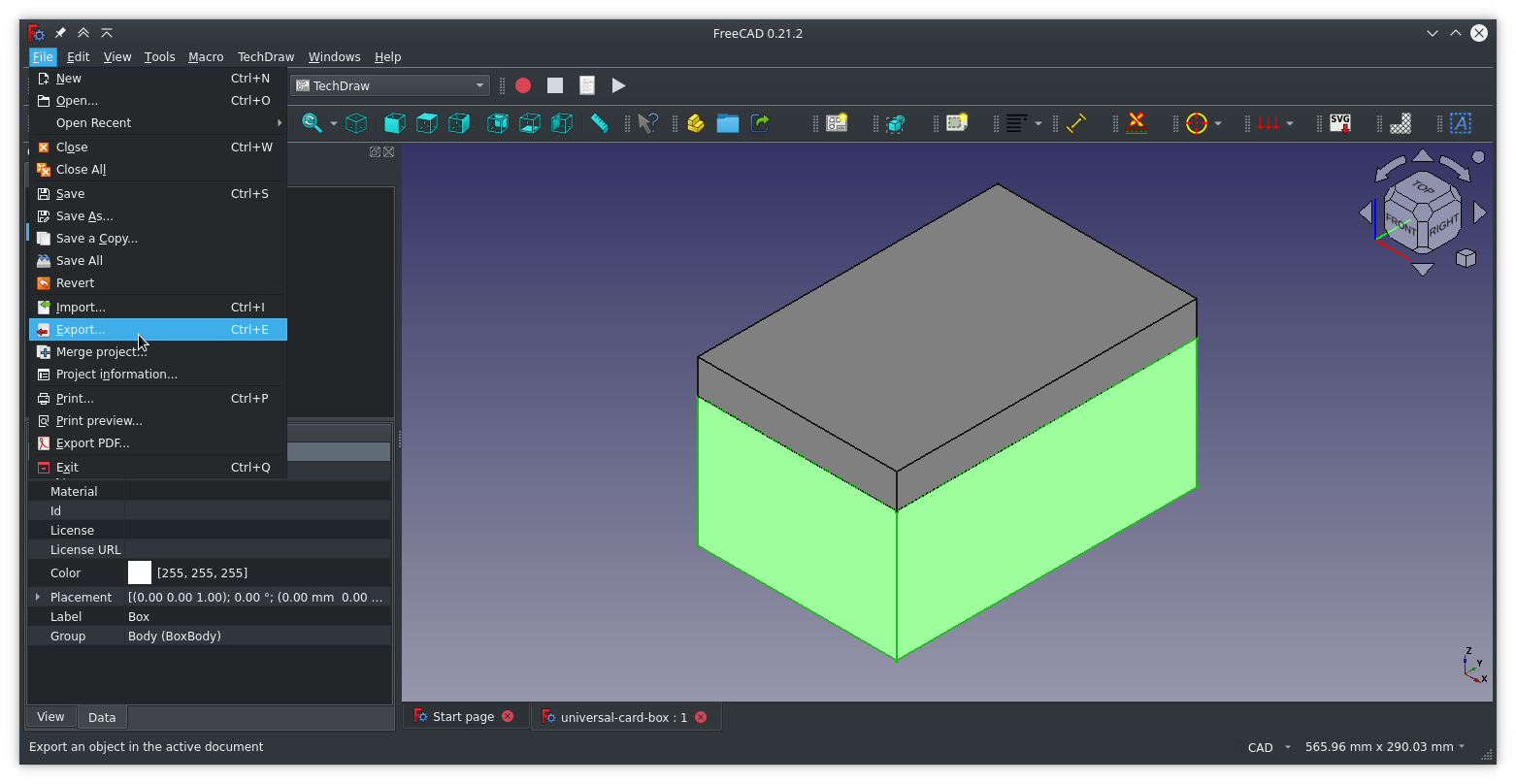Image resolution: width=1516 pixels, height=784 pixels.
Task: Click the text annotation icon
Action: (1460, 123)
